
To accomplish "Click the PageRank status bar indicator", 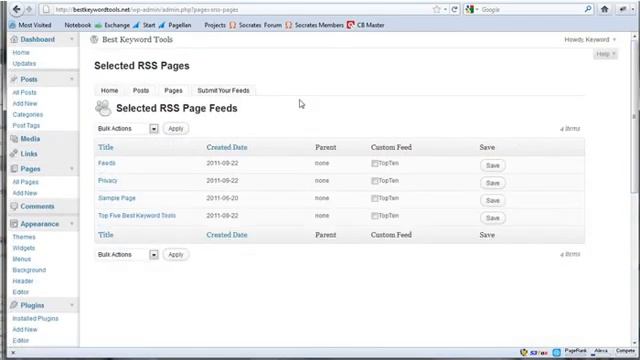I will 576,351.
